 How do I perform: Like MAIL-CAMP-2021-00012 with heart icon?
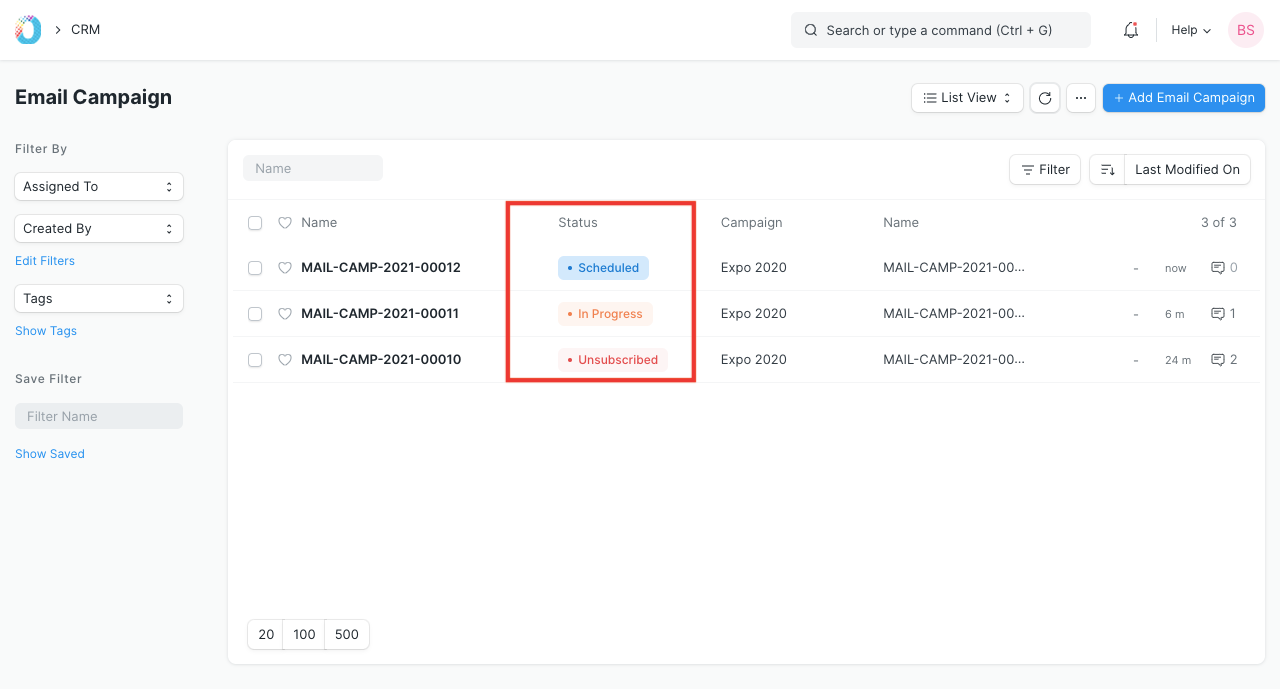pos(285,268)
